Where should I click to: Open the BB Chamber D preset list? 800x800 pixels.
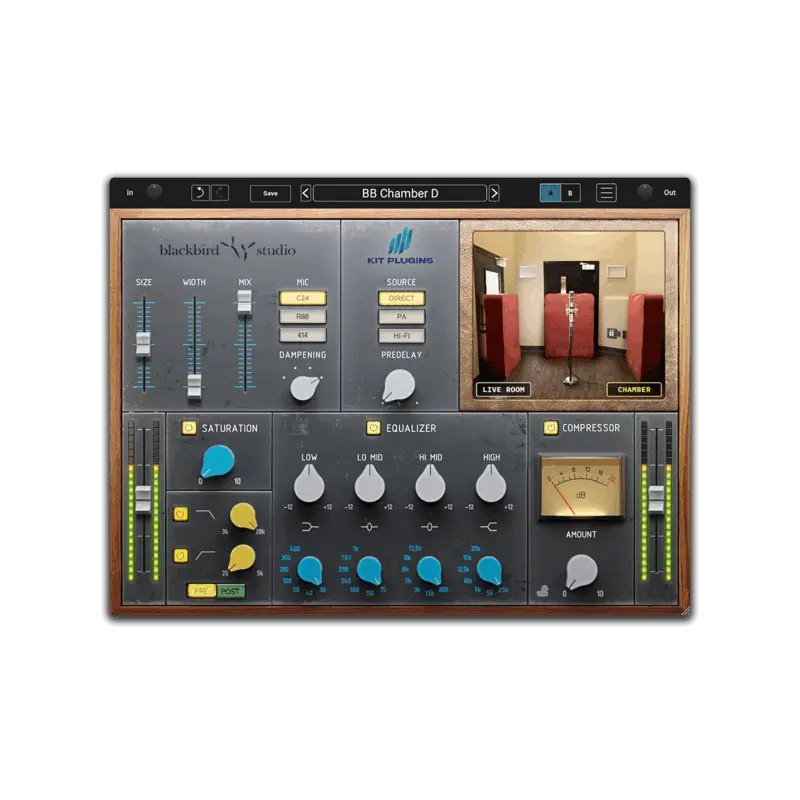coord(400,193)
